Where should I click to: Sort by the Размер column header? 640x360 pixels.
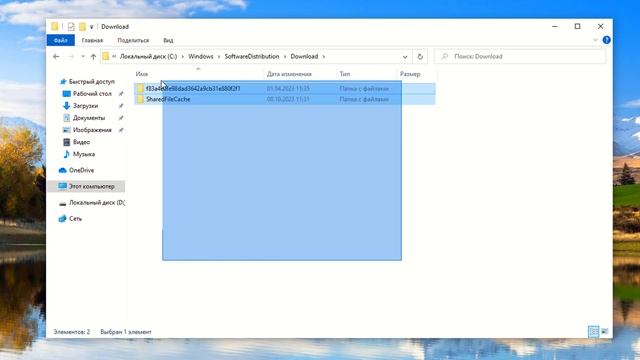[x=410, y=74]
